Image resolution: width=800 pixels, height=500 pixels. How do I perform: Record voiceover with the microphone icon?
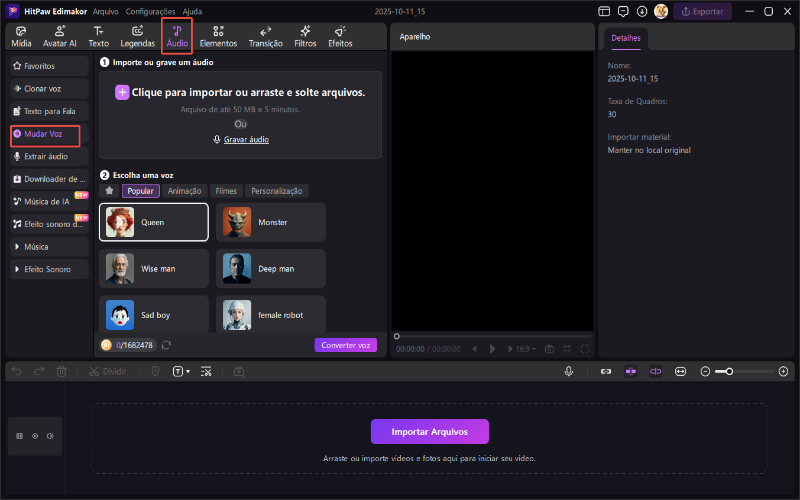tap(569, 371)
